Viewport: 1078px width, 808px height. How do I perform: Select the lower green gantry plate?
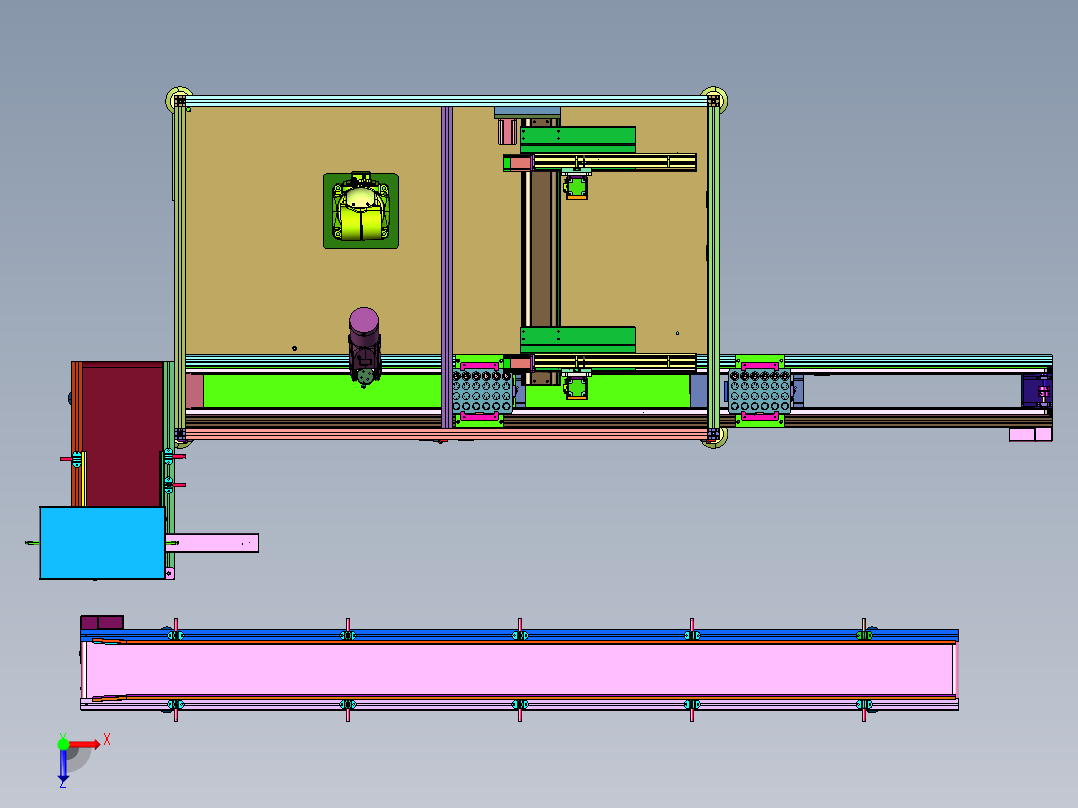point(578,340)
